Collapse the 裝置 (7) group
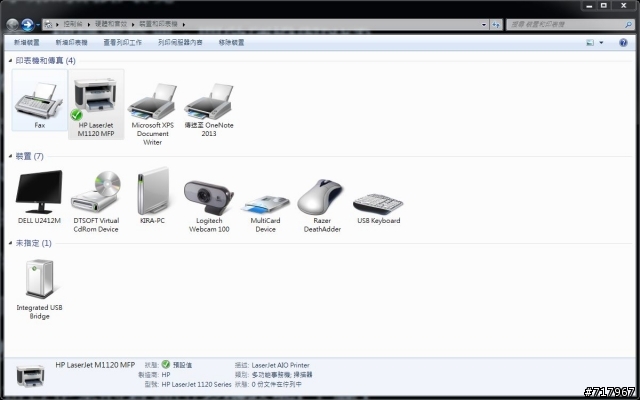Viewport: 640px width, 400px height. tap(11, 156)
